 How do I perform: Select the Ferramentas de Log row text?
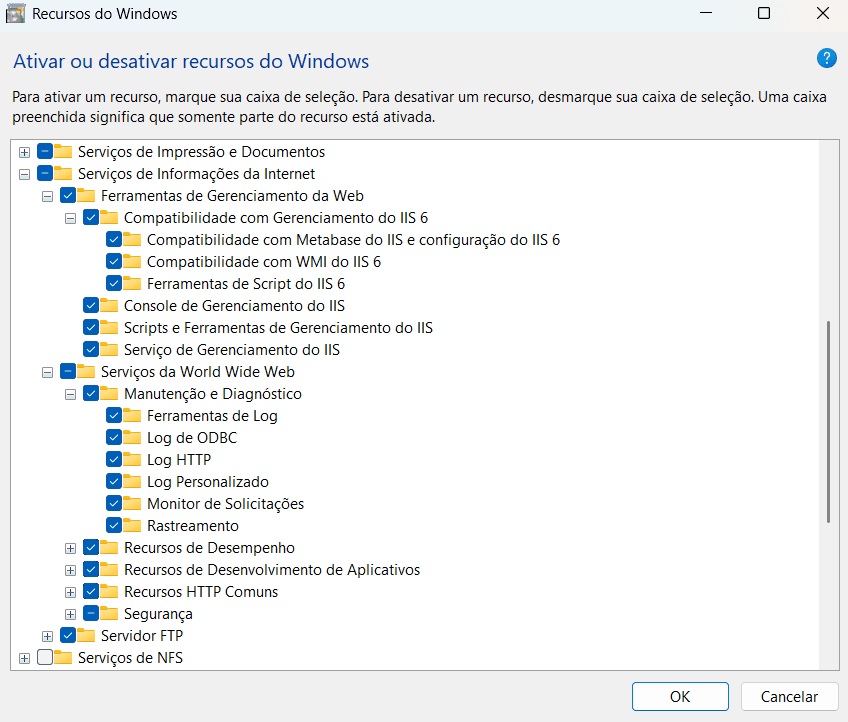point(212,415)
